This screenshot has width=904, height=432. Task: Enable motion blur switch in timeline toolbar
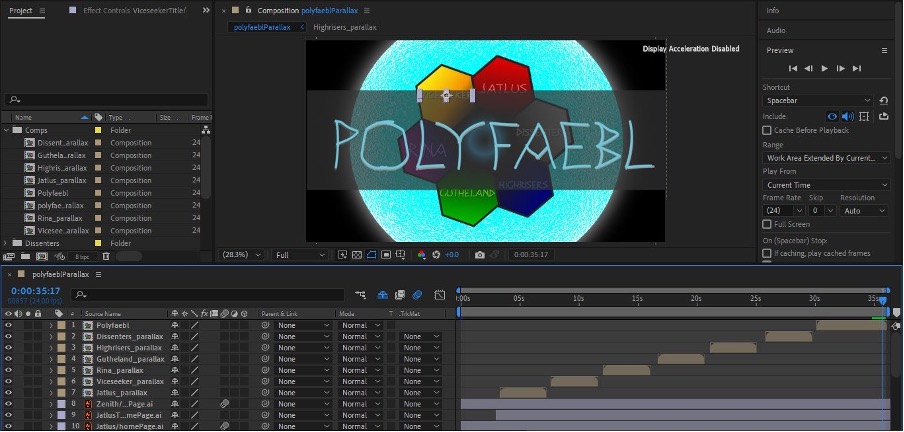417,295
